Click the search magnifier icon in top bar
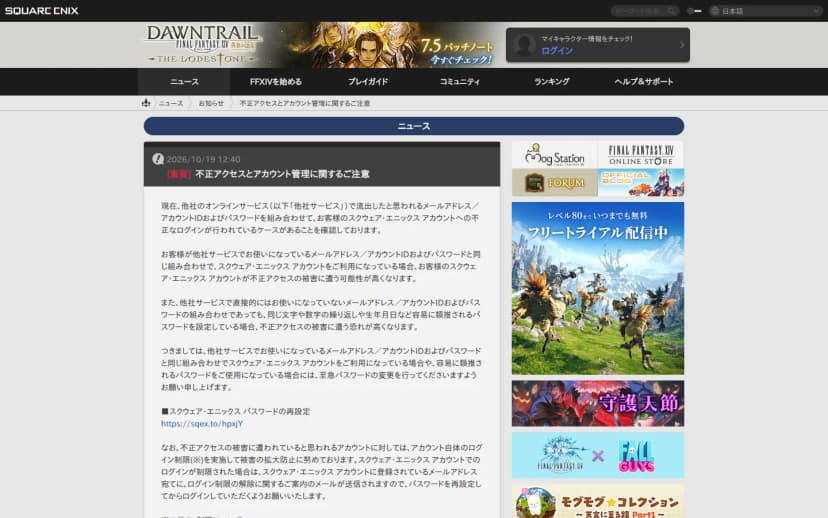The width and height of the screenshot is (828, 518). pyautogui.click(x=671, y=11)
